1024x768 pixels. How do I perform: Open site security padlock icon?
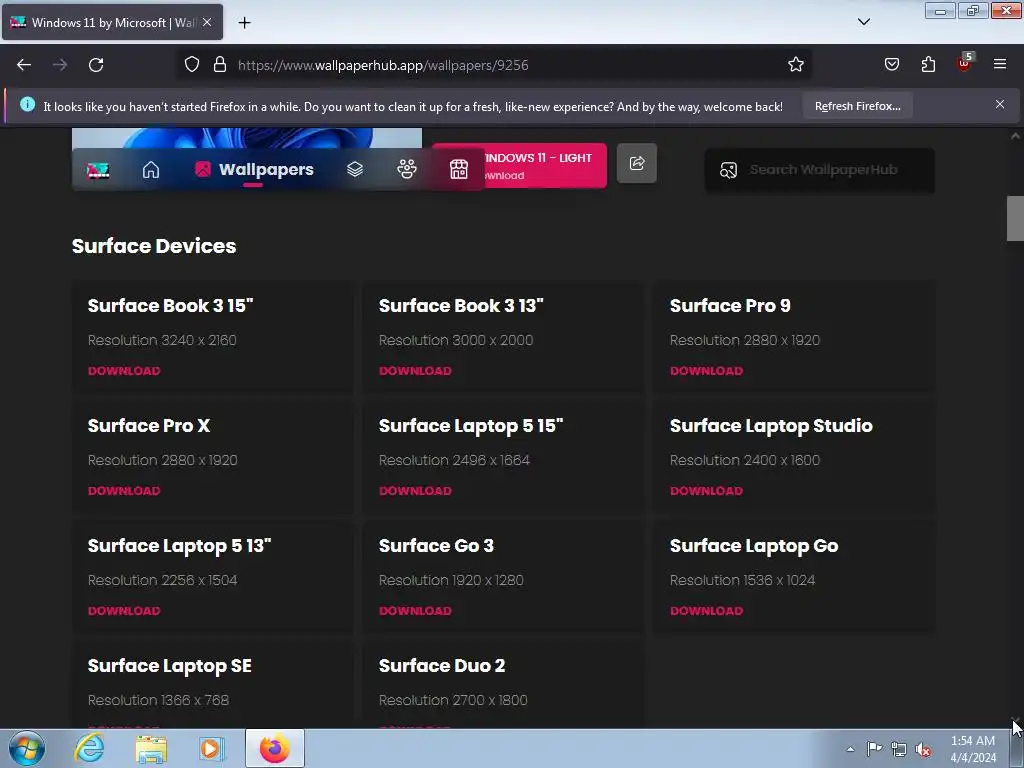tap(220, 65)
